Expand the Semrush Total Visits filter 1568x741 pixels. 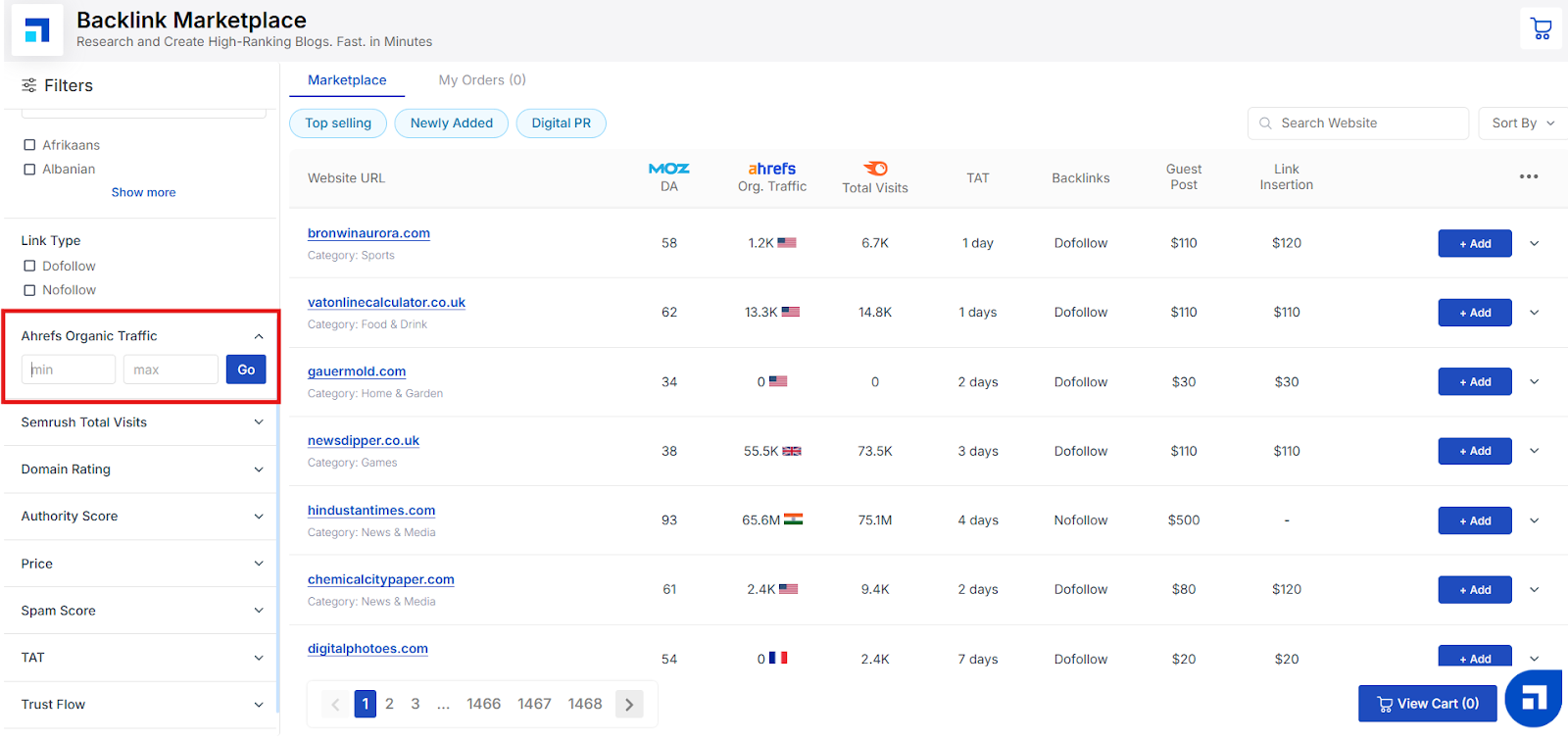[x=142, y=422]
